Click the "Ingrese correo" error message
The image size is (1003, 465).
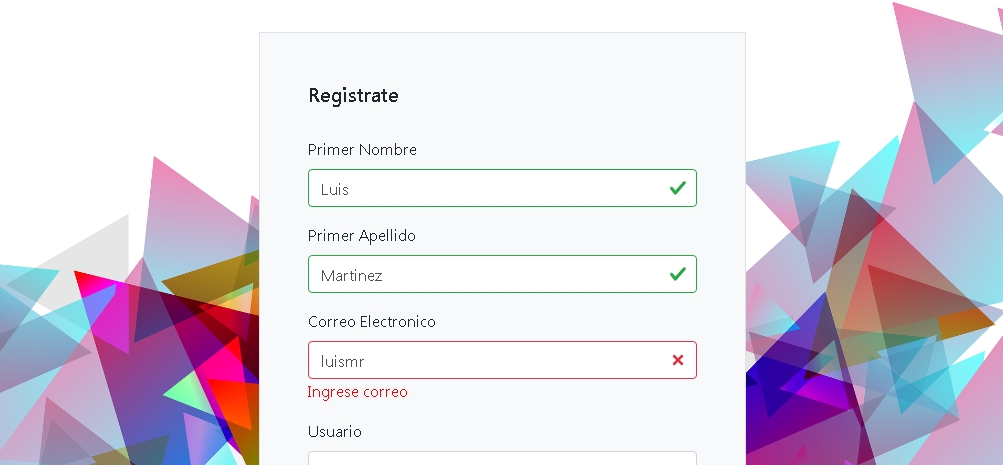click(358, 392)
